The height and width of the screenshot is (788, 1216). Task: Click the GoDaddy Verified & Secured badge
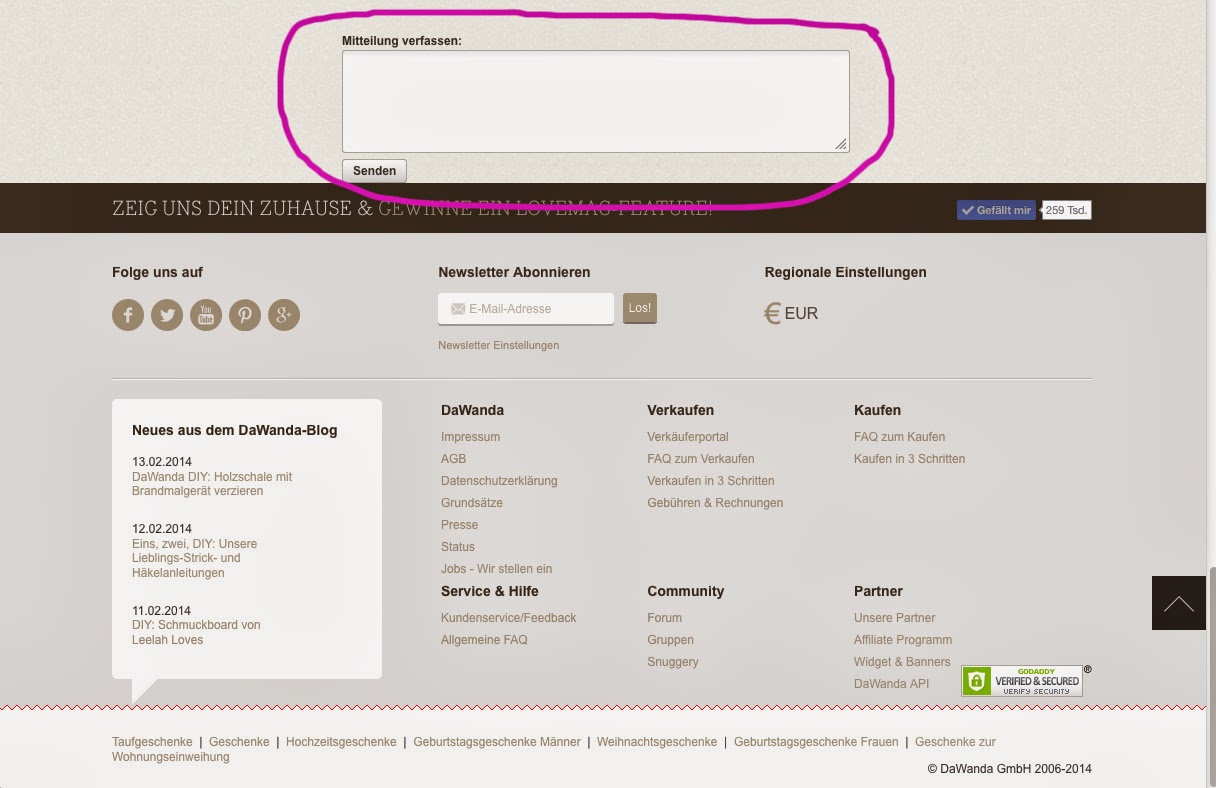click(x=1022, y=681)
